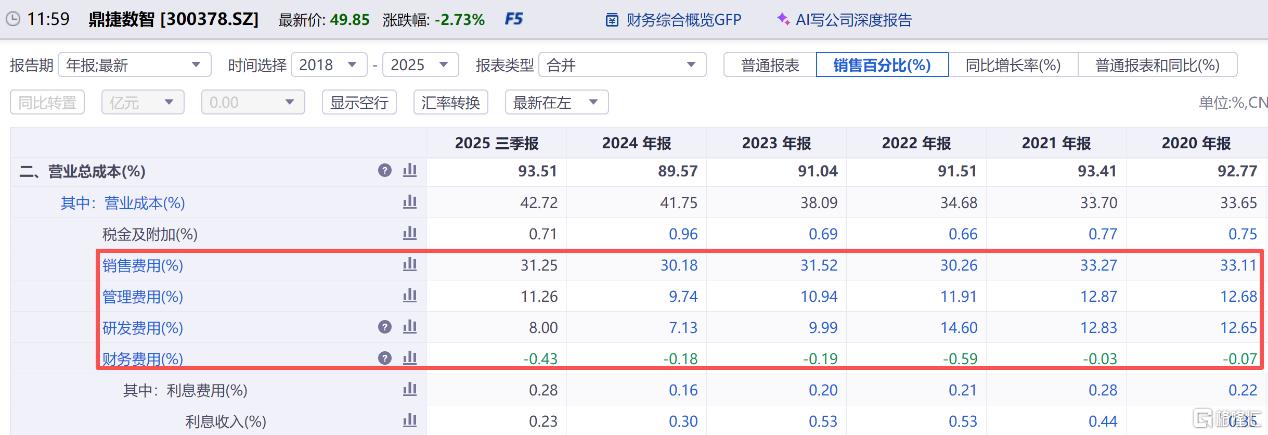
Task: Click help icon beside 财务费用(%)
Action: pyautogui.click(x=385, y=358)
